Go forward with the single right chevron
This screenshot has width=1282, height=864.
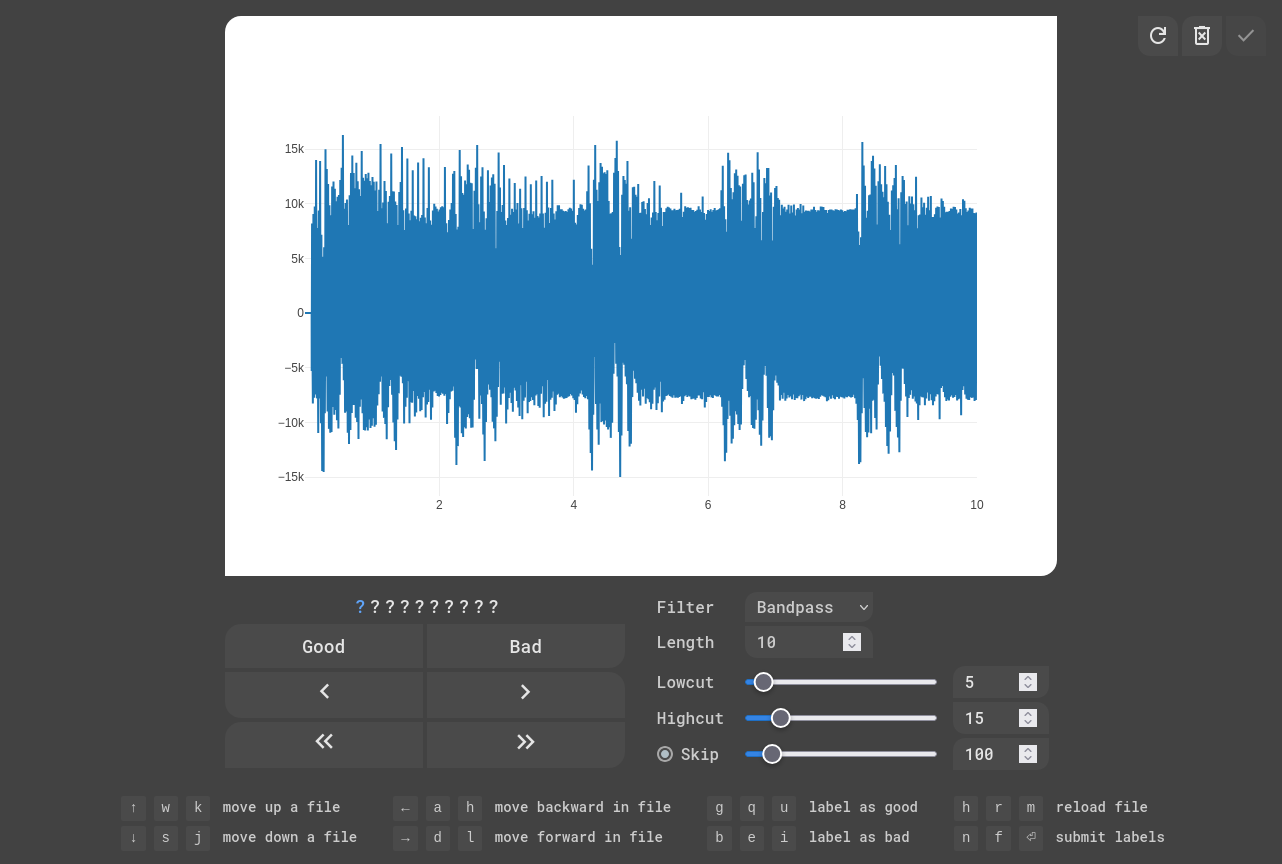(x=525, y=692)
